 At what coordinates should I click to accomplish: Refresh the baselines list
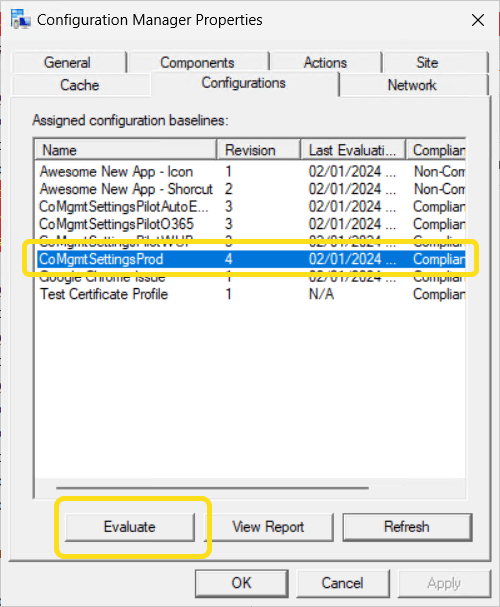point(407,527)
